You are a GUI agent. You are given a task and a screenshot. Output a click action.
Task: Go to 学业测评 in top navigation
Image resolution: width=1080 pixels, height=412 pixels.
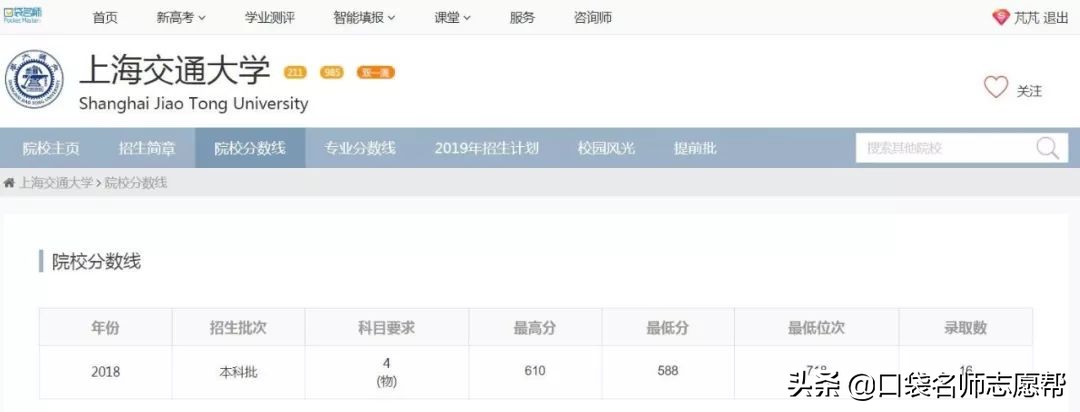(x=270, y=19)
